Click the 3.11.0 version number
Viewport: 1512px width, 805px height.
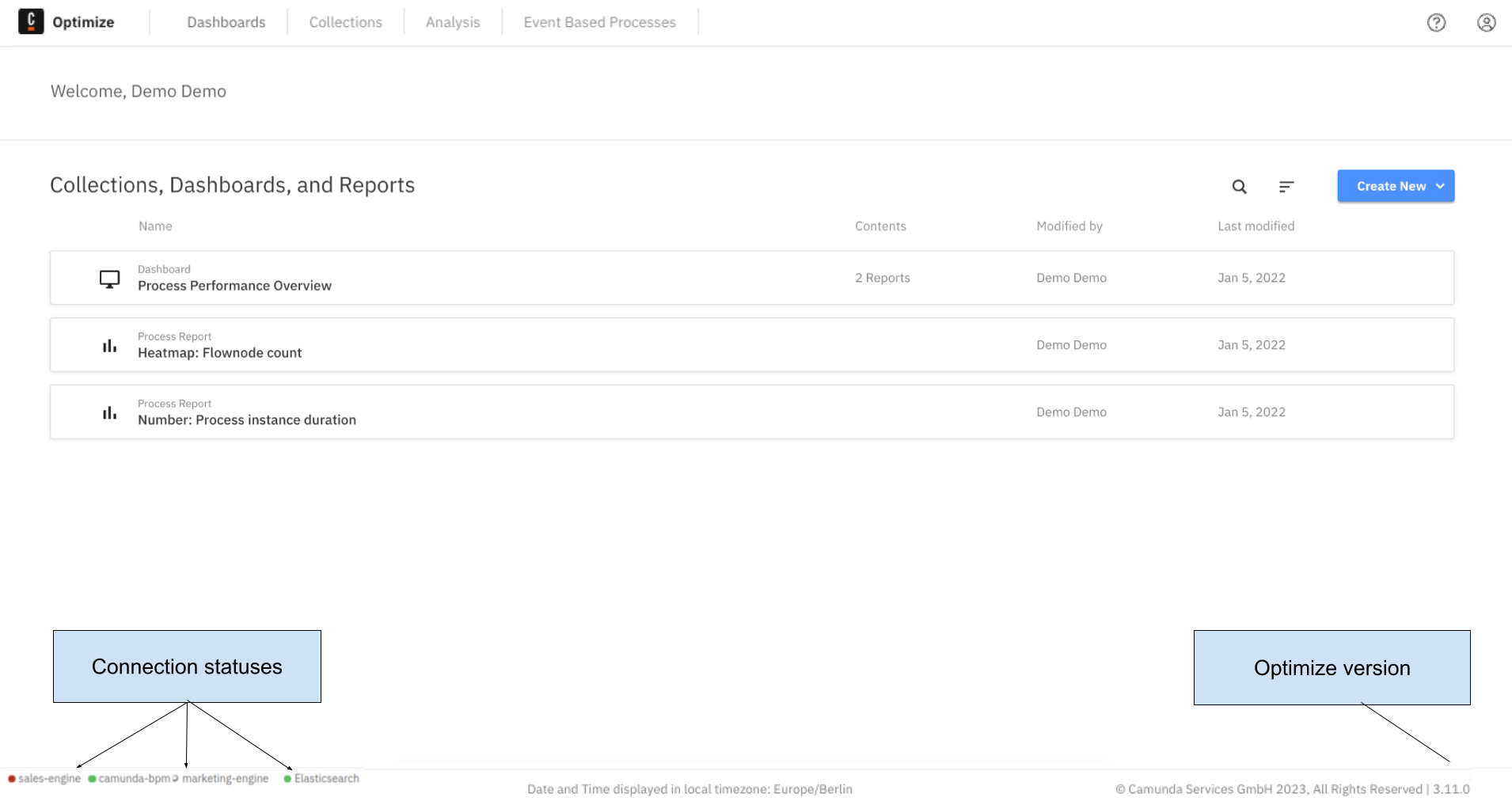click(1451, 789)
